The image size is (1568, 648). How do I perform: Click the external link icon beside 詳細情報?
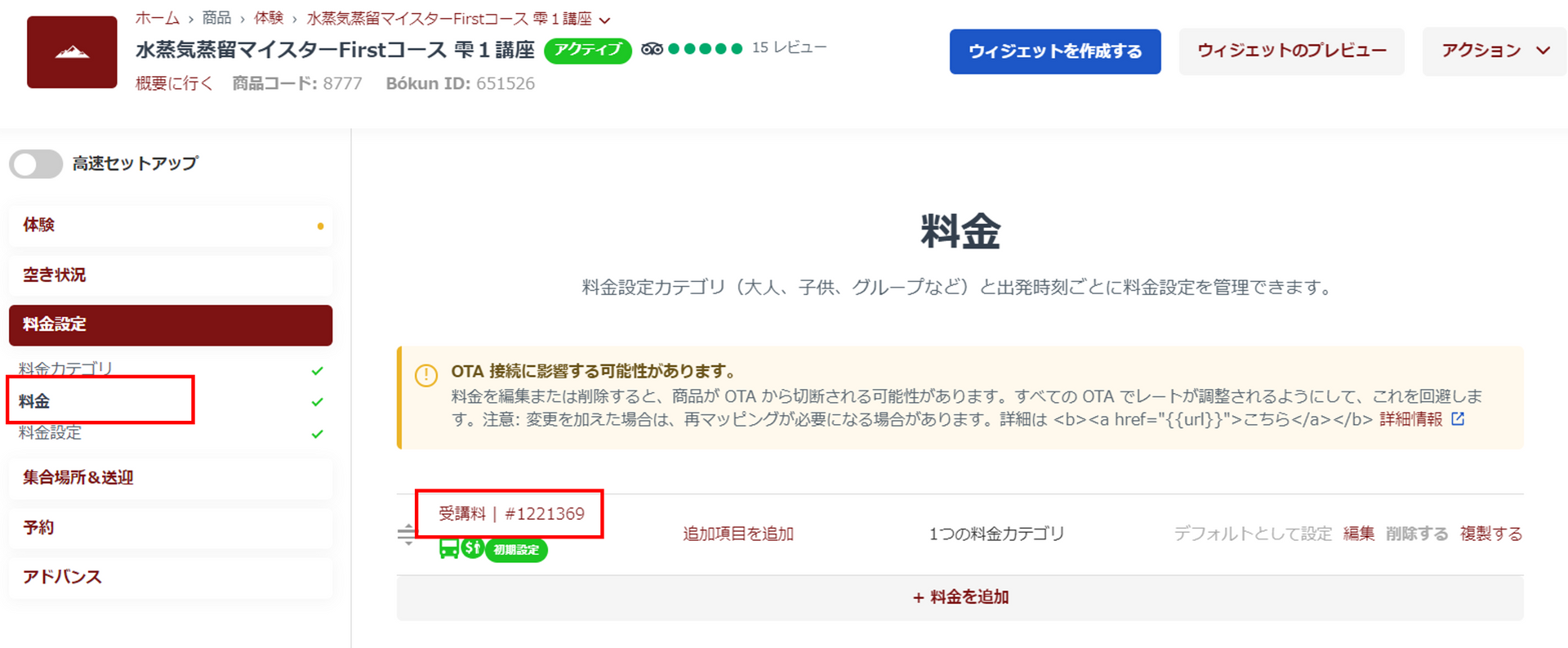click(x=1458, y=419)
